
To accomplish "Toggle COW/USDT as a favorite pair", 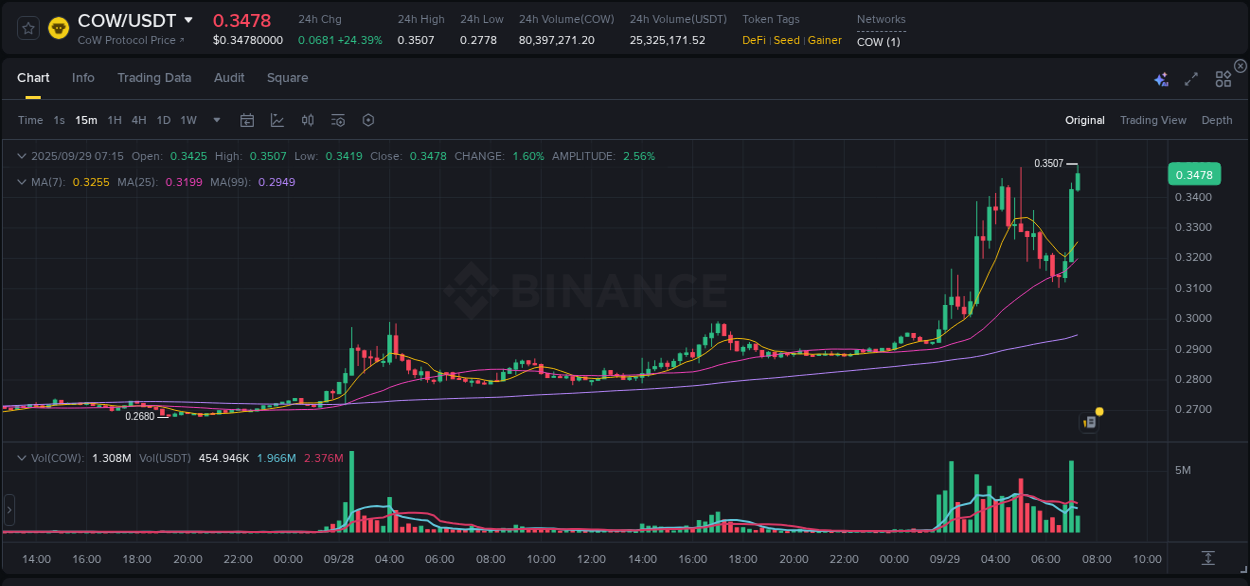I will [x=27, y=28].
